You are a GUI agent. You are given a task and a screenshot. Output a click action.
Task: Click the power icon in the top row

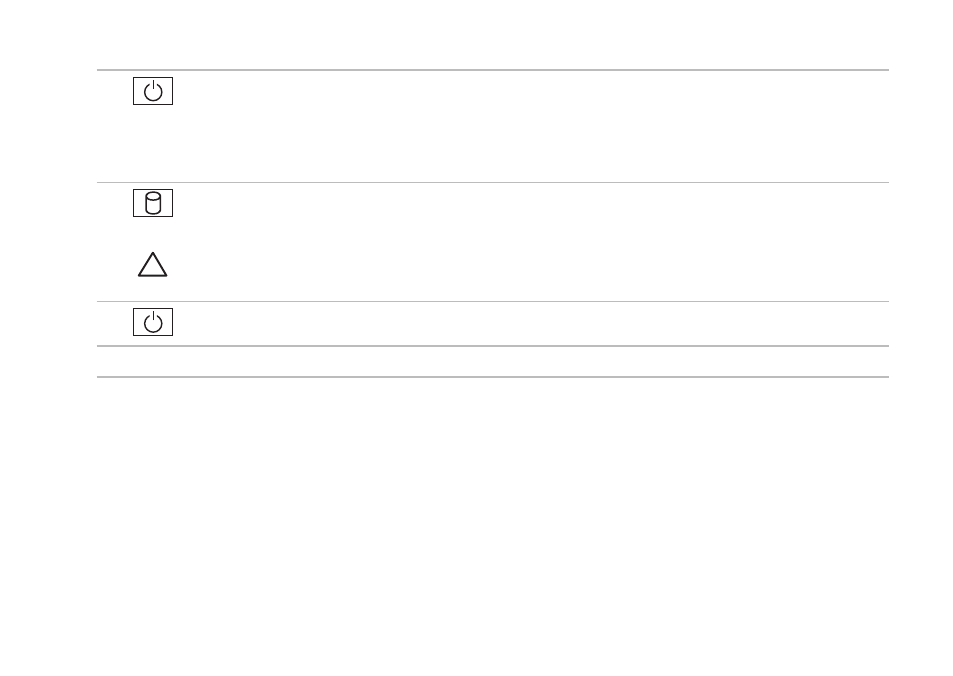(153, 91)
